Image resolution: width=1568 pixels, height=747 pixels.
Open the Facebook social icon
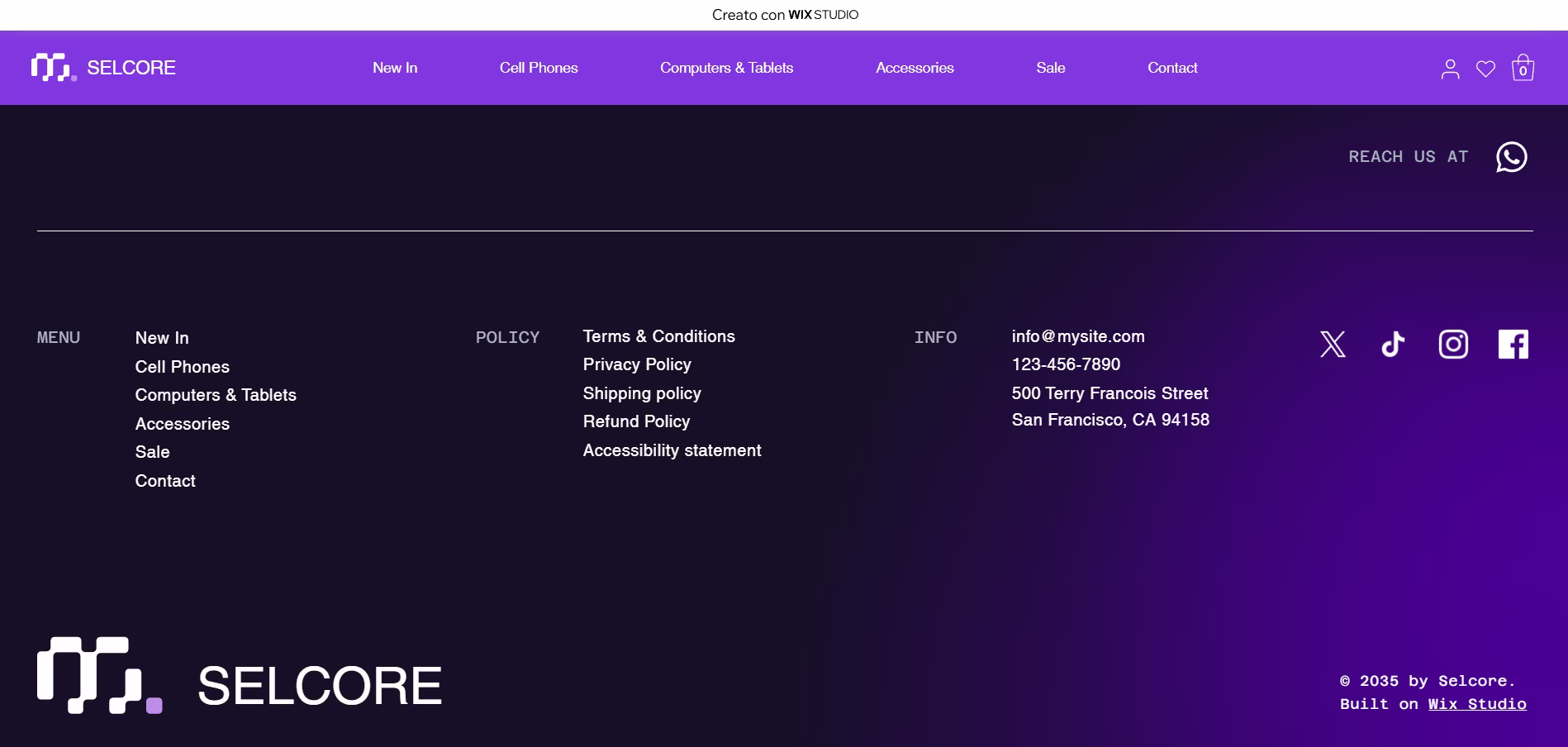pos(1513,344)
